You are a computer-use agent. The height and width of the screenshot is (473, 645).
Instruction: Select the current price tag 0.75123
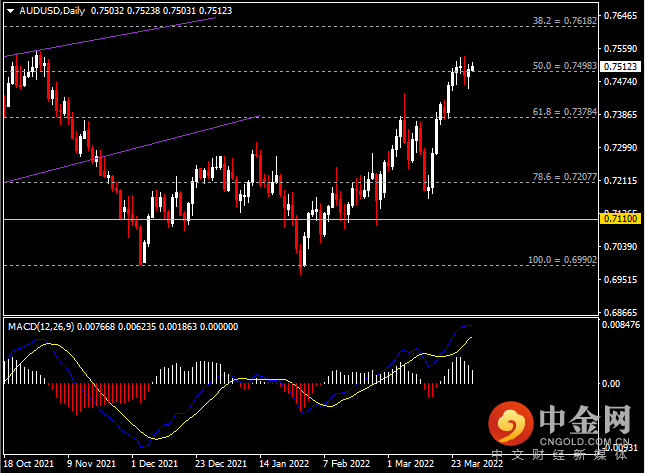[x=620, y=67]
